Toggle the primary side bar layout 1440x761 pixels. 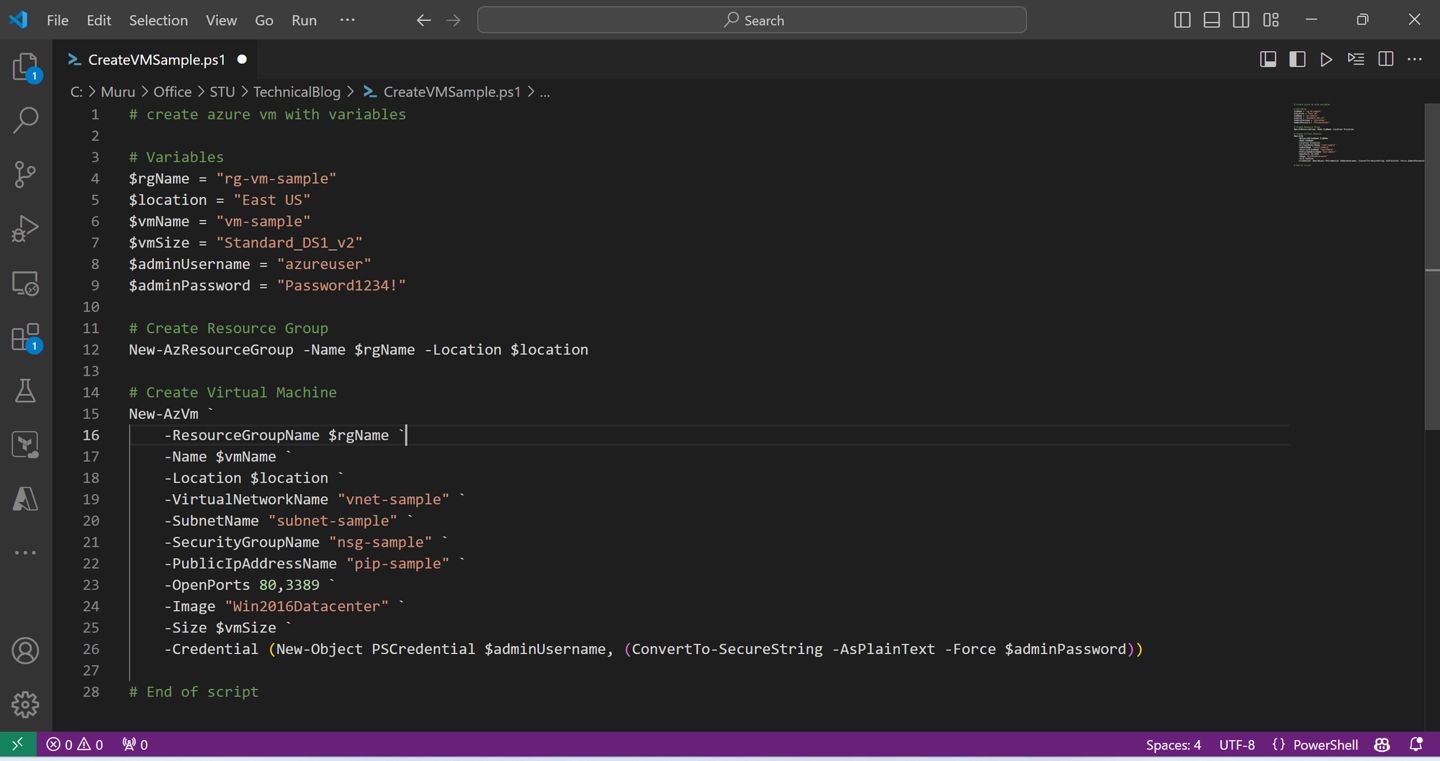click(1182, 20)
